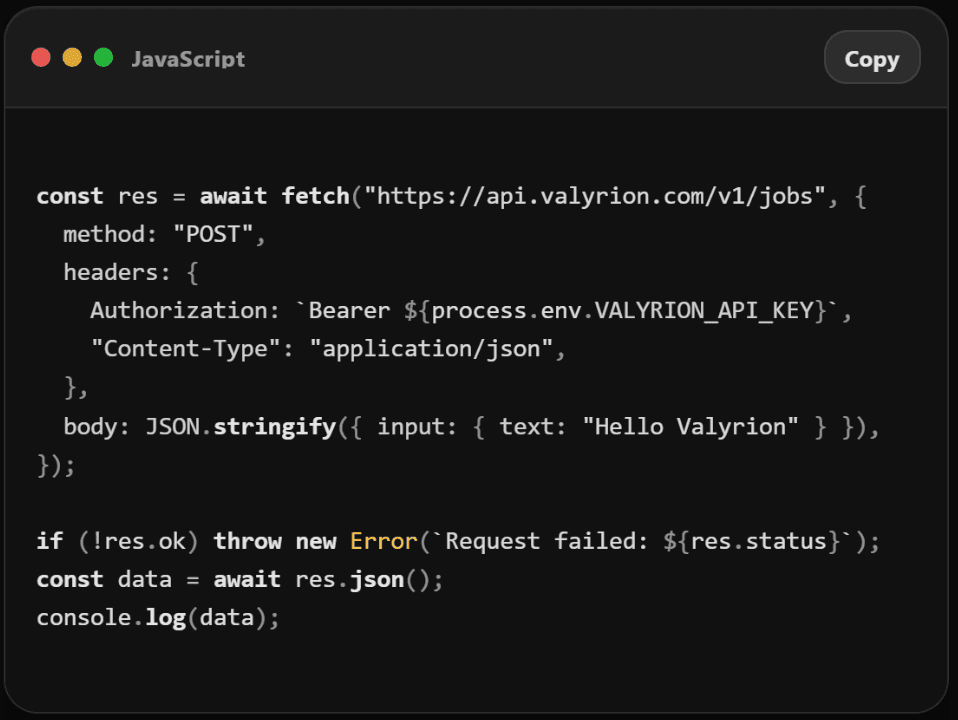Click the Authorization Bearer line

tap(470, 310)
